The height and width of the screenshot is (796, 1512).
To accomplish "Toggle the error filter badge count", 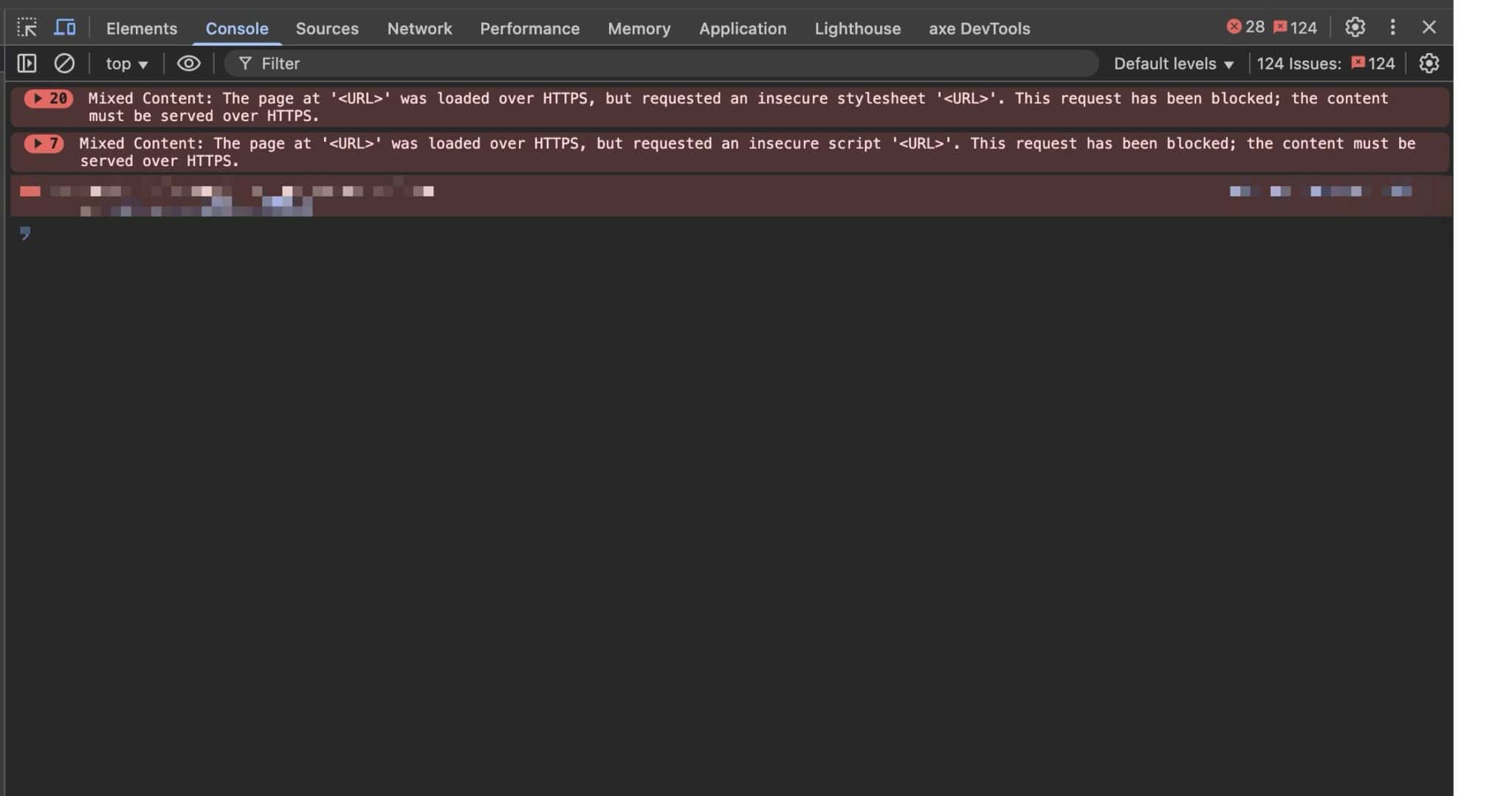I will 1296,27.
